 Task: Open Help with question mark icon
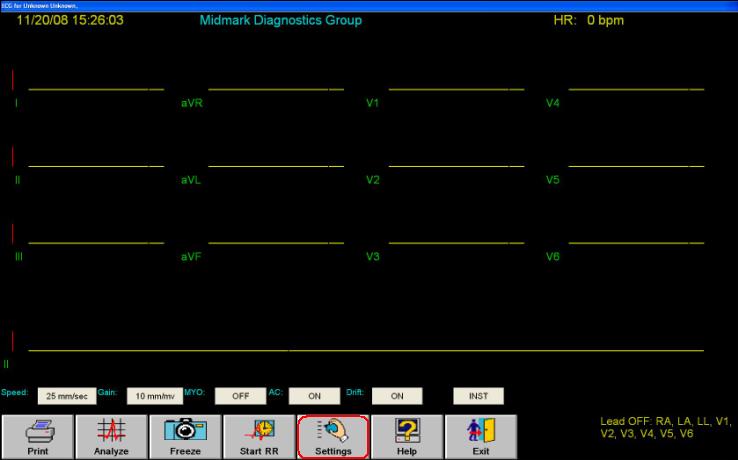407,437
